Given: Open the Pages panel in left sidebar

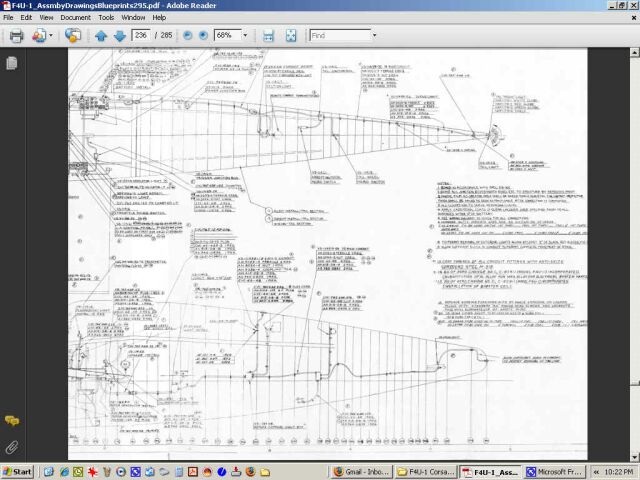Looking at the screenshot, I should tap(12, 63).
